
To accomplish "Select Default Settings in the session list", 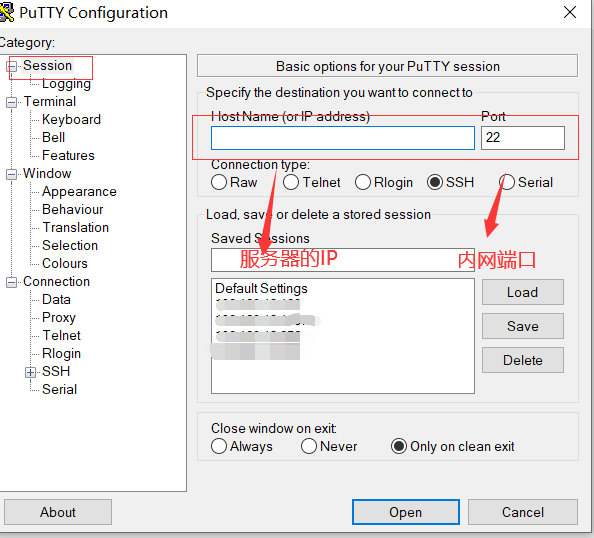I will click(261, 289).
